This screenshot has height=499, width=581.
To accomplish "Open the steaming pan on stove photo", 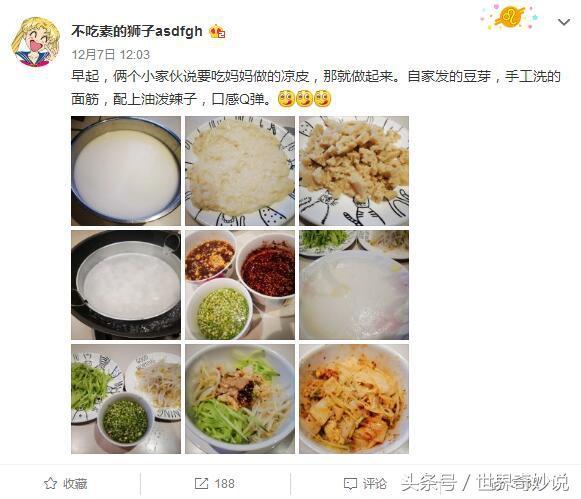I will [x=126, y=285].
